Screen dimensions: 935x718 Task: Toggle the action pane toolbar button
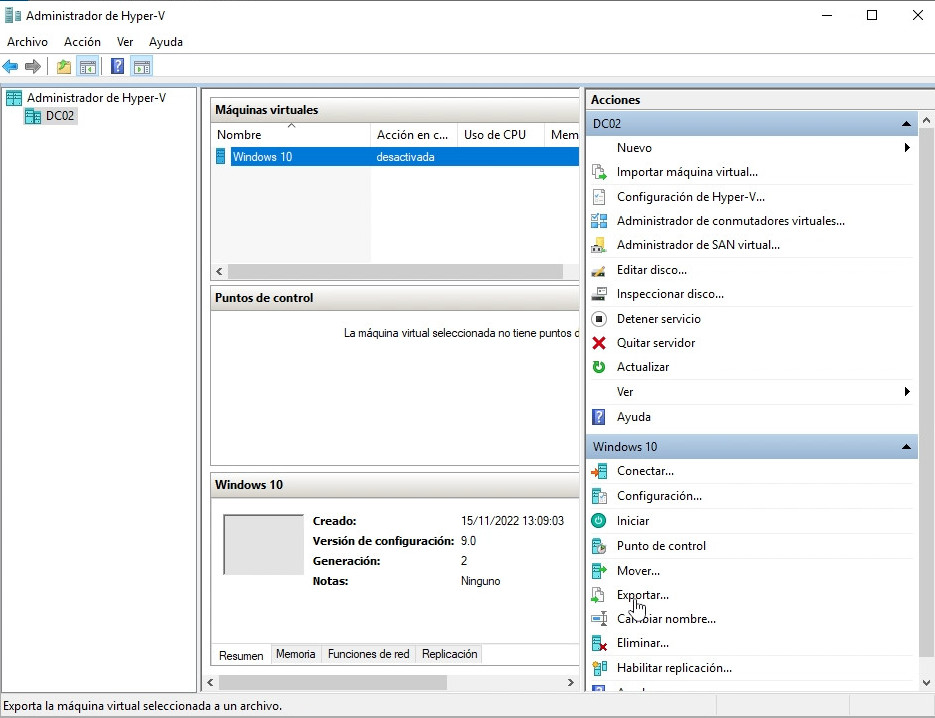point(142,67)
